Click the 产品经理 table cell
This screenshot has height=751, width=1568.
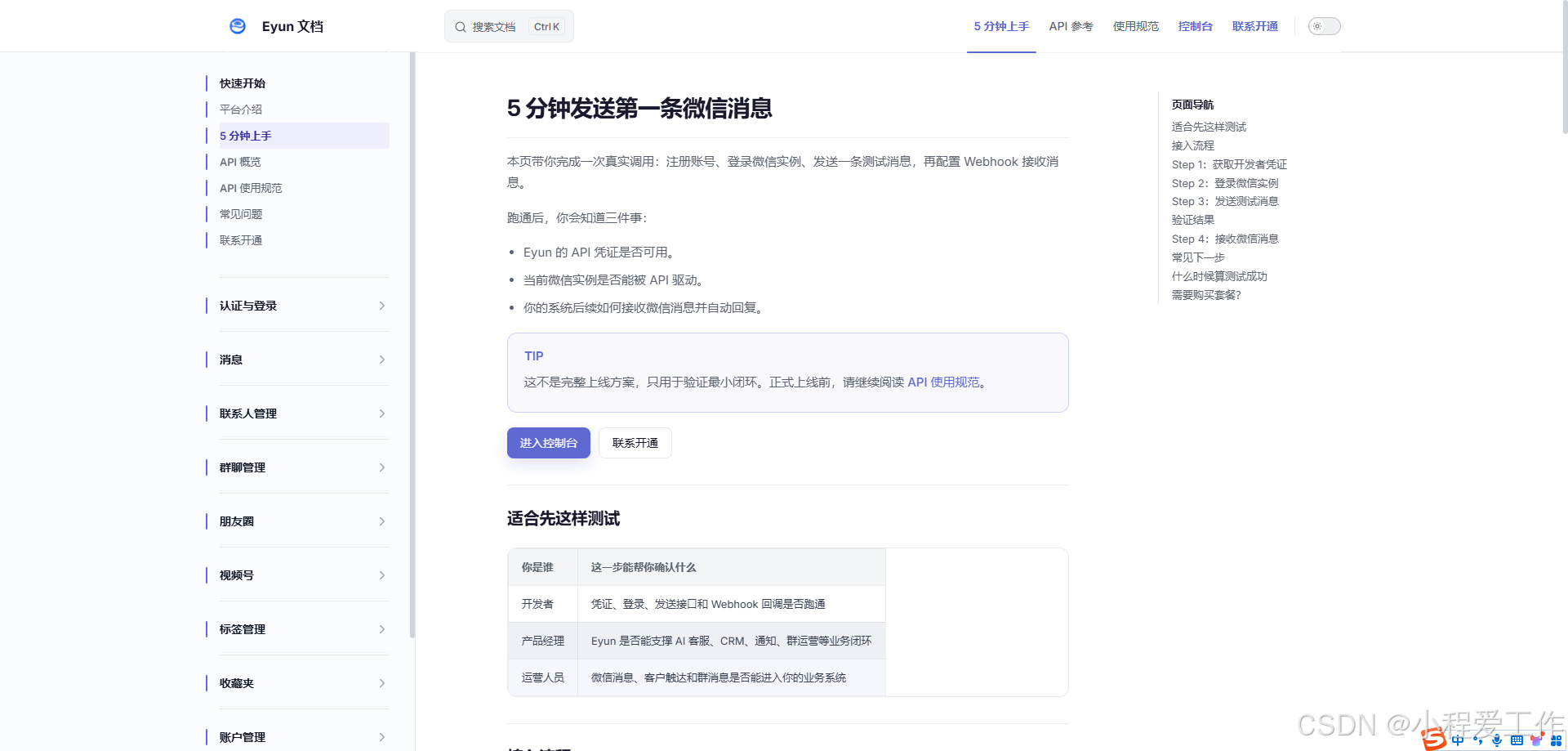(542, 641)
